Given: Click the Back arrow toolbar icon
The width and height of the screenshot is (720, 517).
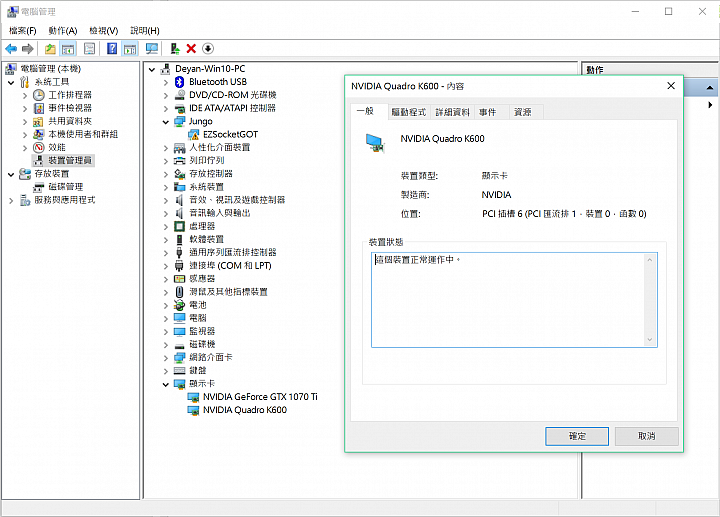Looking at the screenshot, I should [11, 49].
